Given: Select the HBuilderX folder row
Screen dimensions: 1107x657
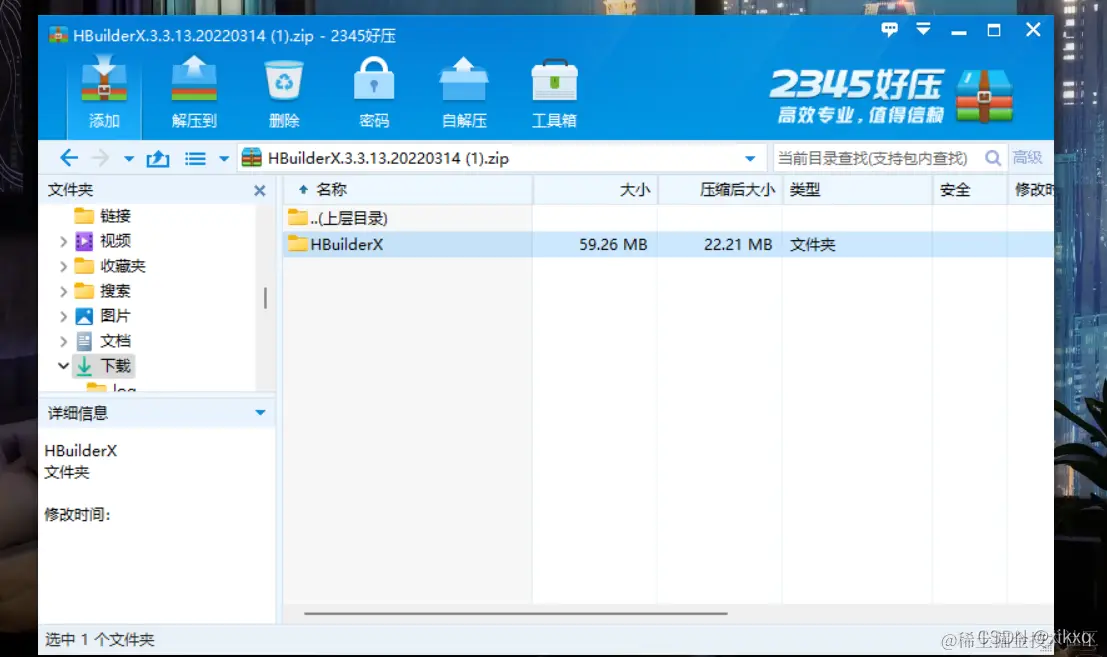Looking at the screenshot, I should (668, 244).
